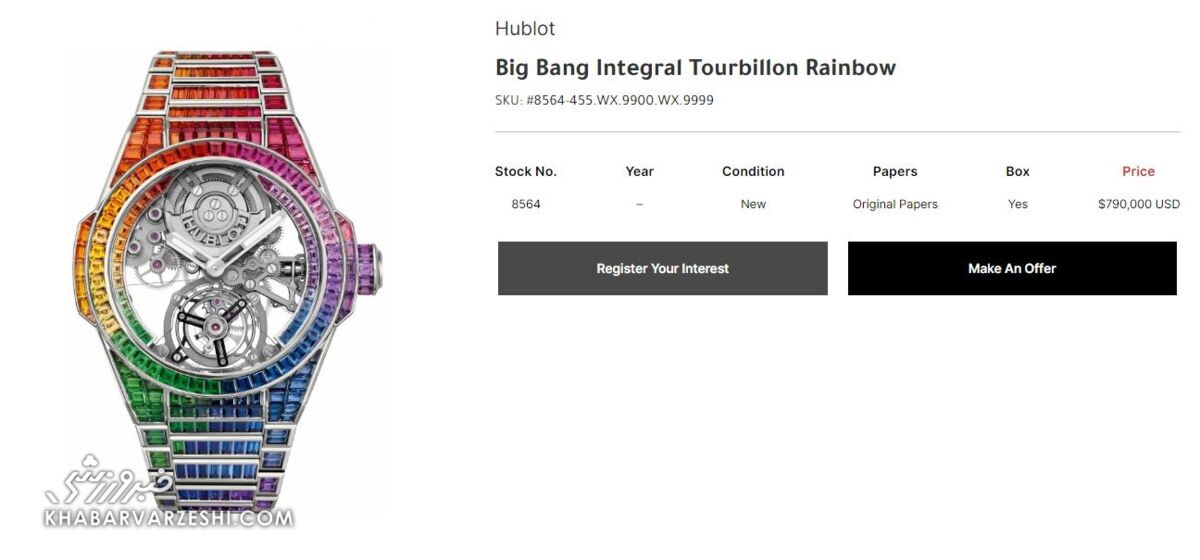This screenshot has height=560, width=1200.
Task: Click the Papers column header
Action: click(895, 171)
